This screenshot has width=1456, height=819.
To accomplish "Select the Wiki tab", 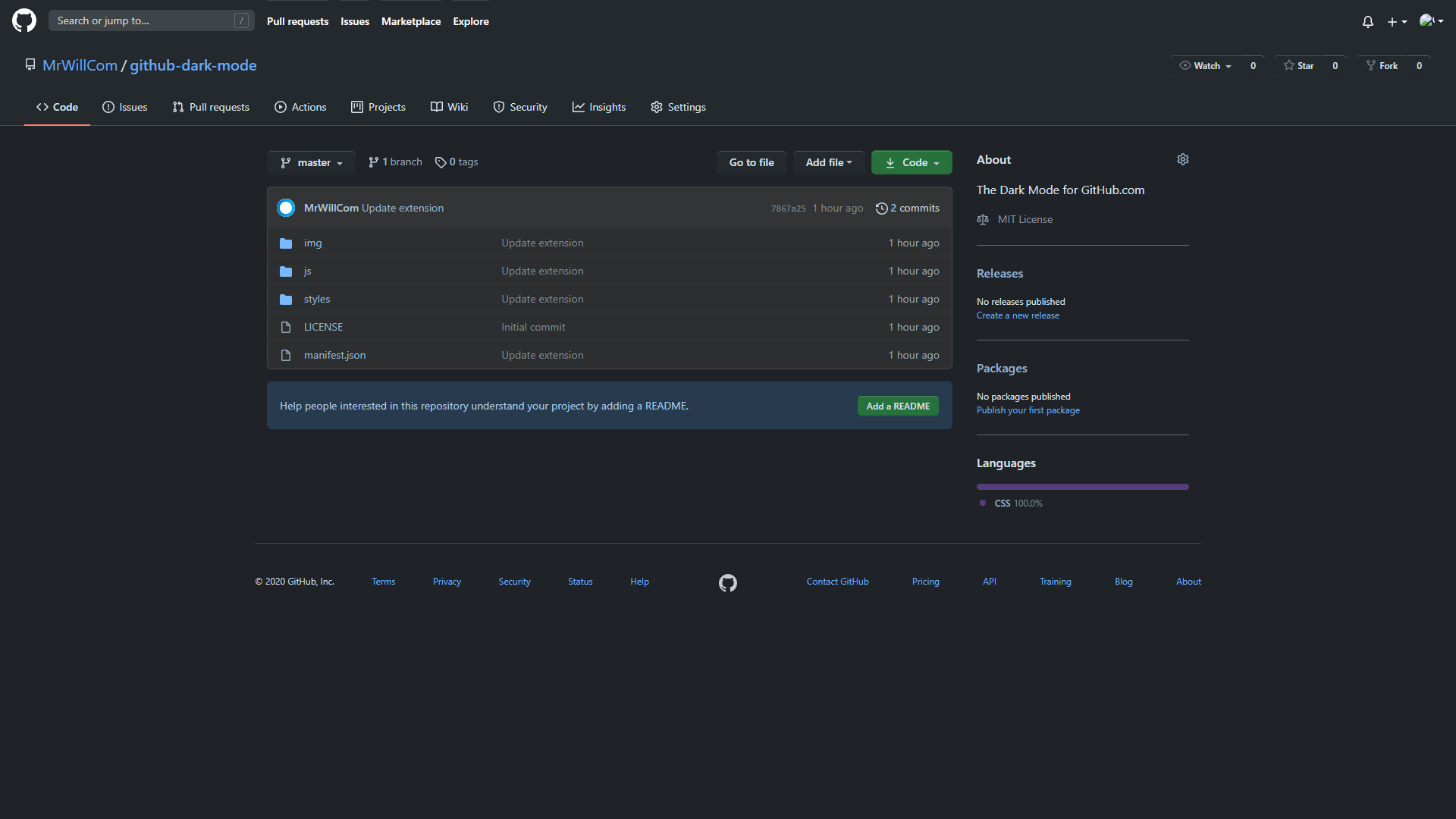I will click(448, 106).
